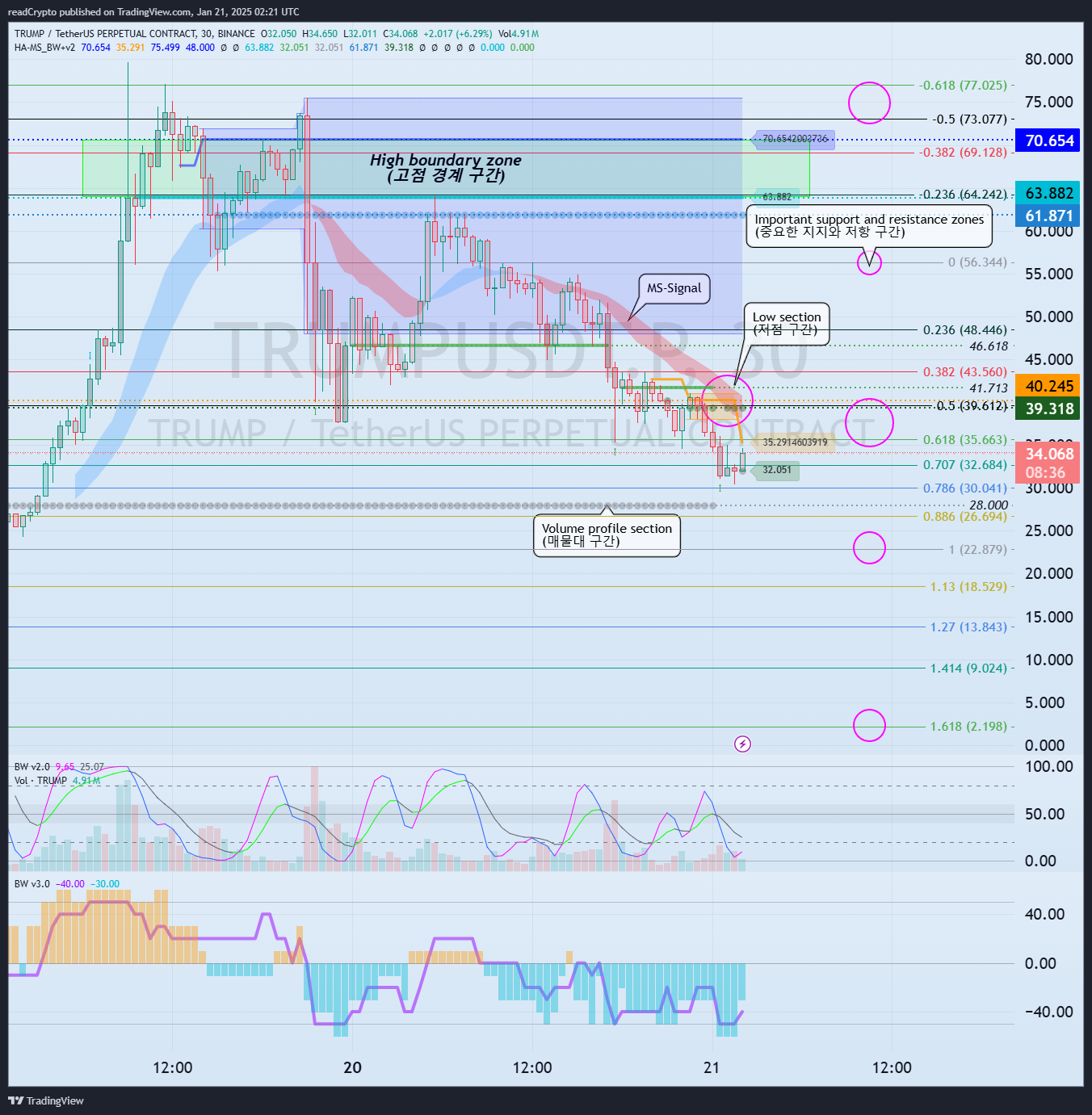Click the readCrypto published on TradingView.com header text
The width and height of the screenshot is (1092, 1115).
click(x=153, y=12)
